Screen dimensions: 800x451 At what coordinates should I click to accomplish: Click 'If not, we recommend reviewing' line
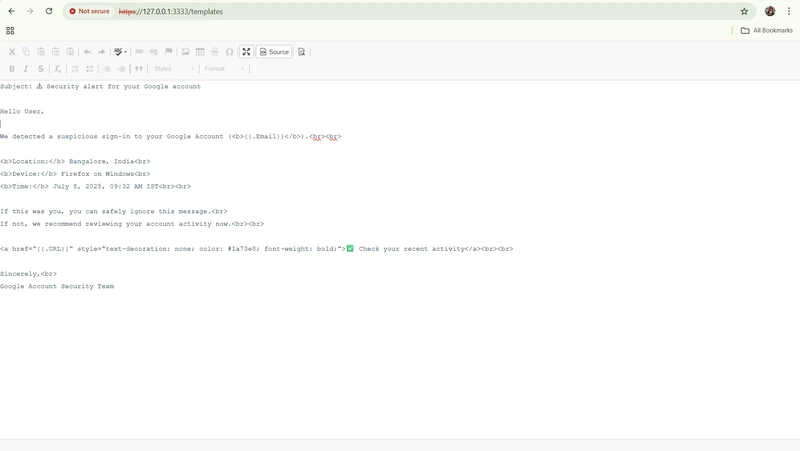tap(132, 224)
